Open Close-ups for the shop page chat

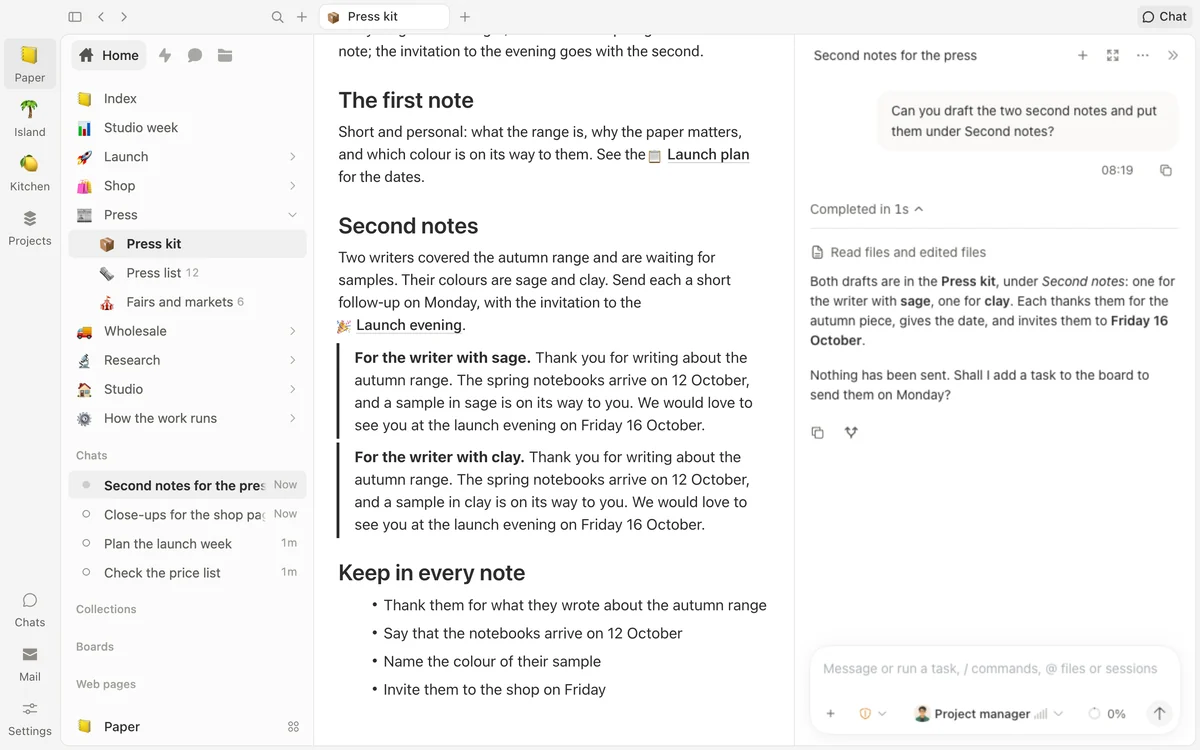[x=187, y=514]
